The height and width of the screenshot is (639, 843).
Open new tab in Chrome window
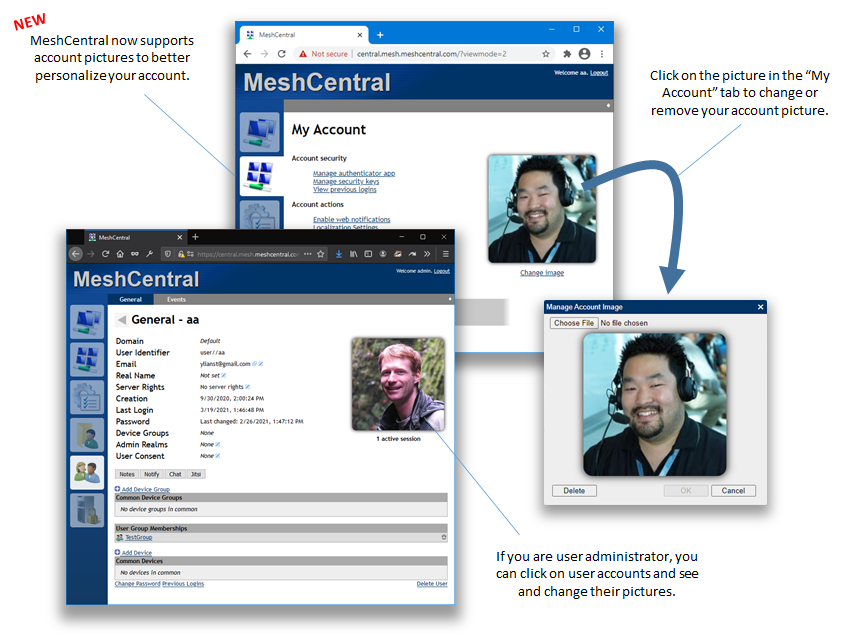coord(380,35)
